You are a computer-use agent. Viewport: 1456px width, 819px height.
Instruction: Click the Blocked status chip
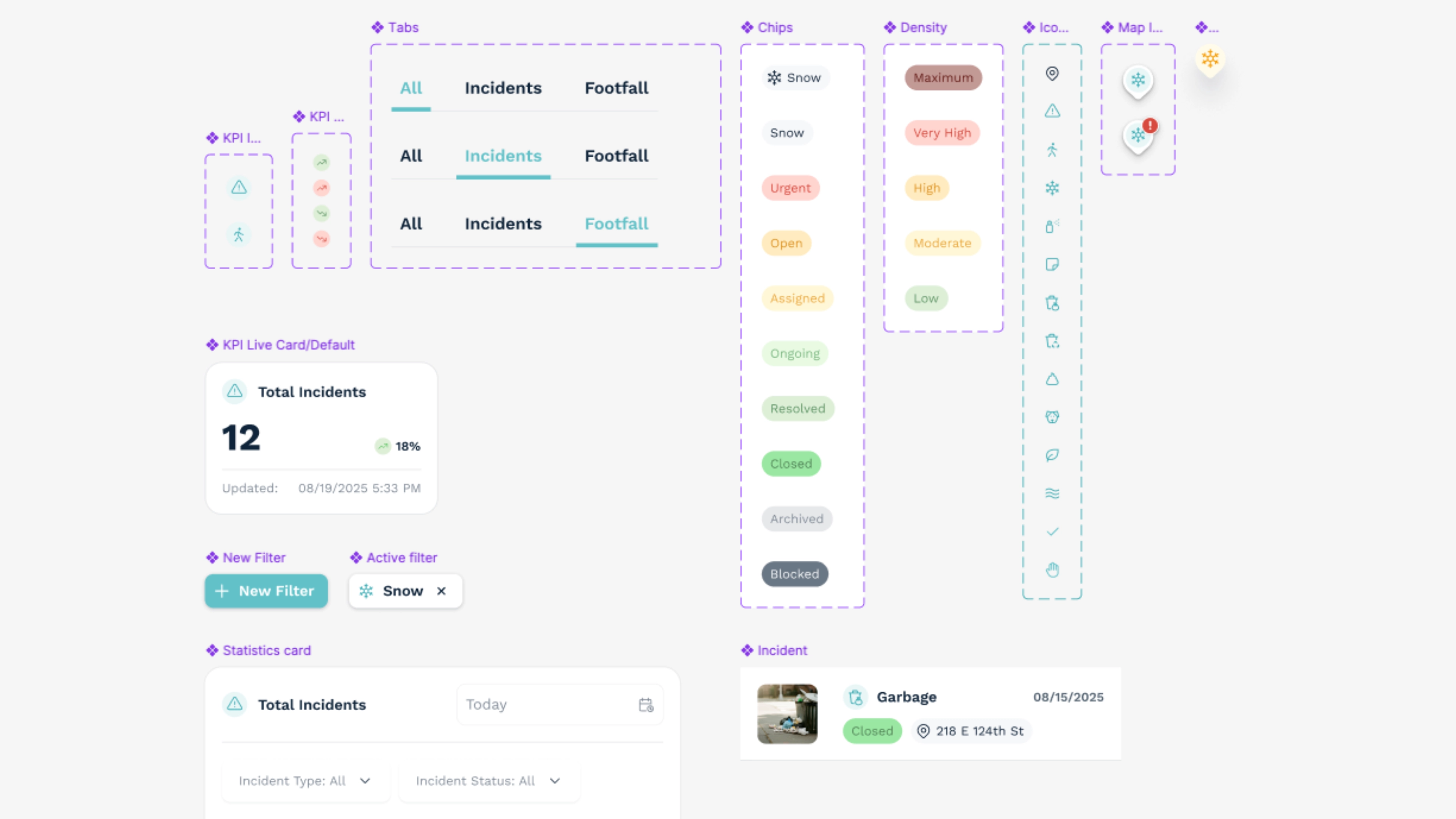click(x=794, y=574)
